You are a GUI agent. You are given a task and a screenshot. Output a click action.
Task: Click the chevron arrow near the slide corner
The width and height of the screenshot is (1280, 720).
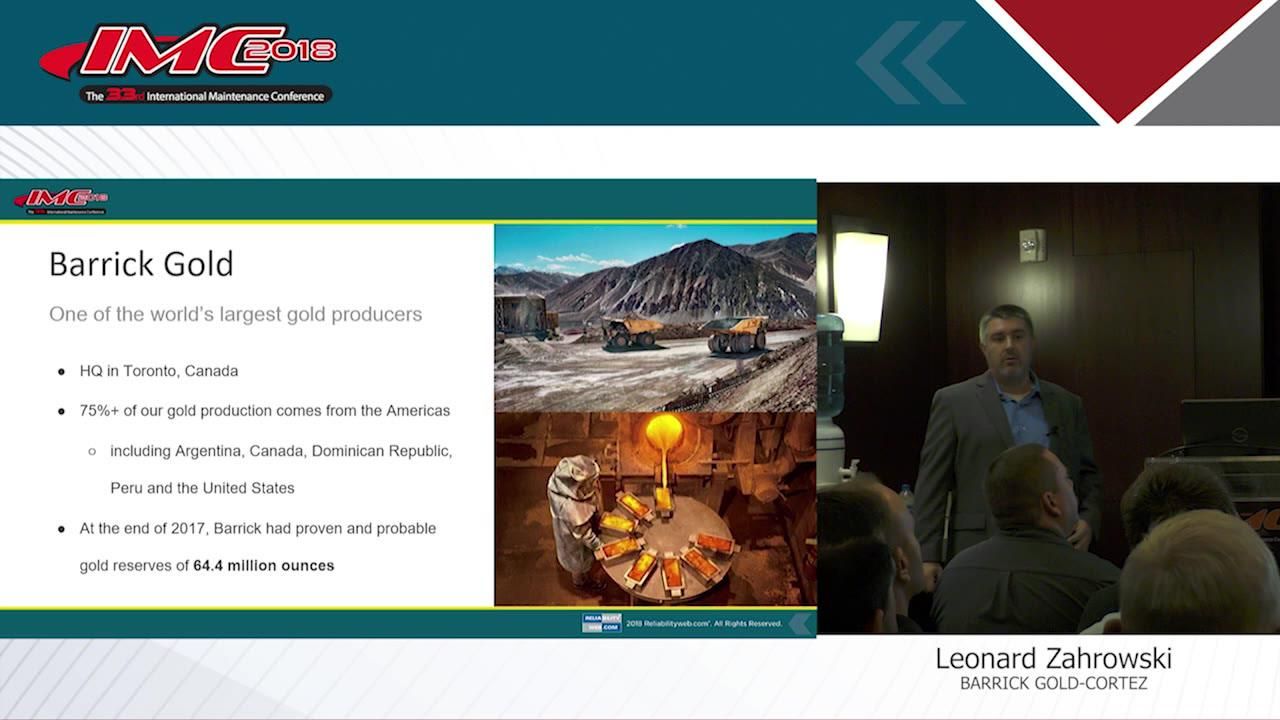(x=799, y=625)
